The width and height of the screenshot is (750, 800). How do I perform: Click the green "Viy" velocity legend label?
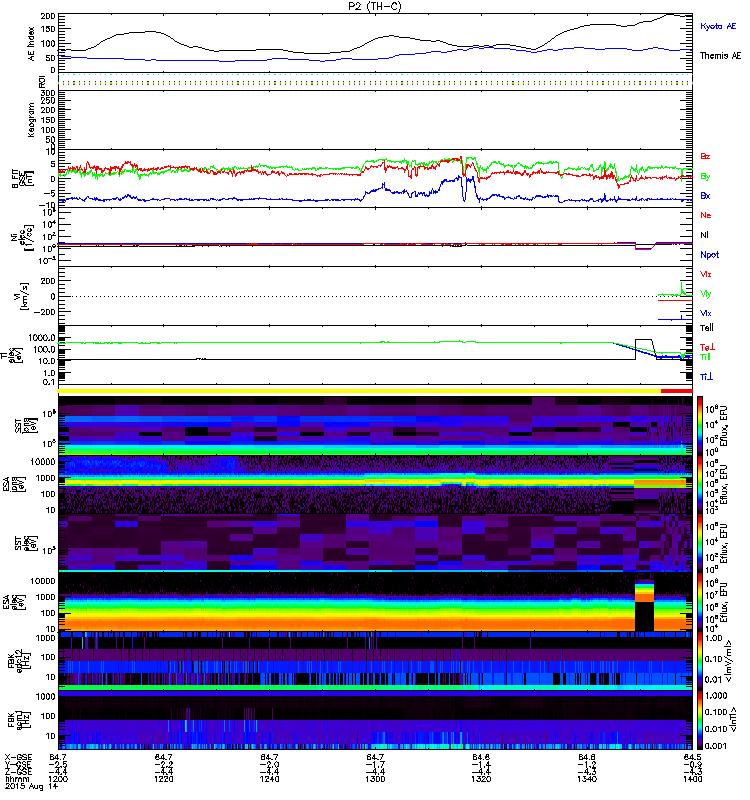click(x=706, y=294)
